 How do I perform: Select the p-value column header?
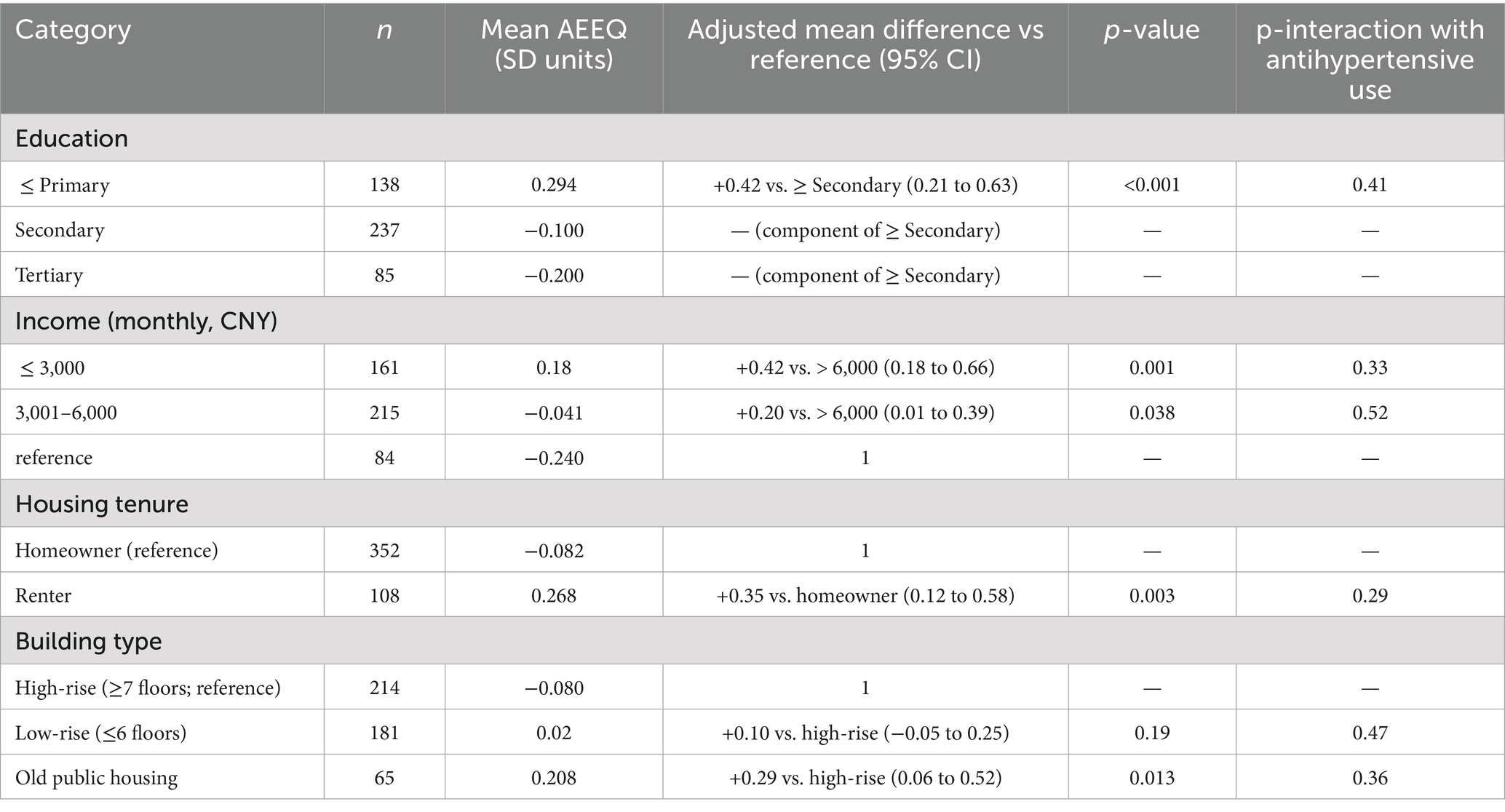(1151, 30)
